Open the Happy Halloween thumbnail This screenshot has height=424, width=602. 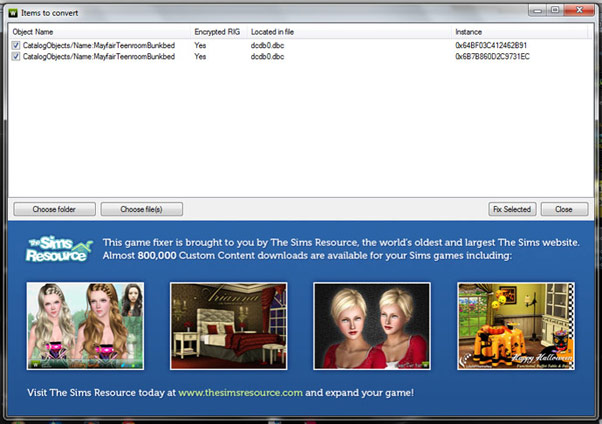pos(515,326)
